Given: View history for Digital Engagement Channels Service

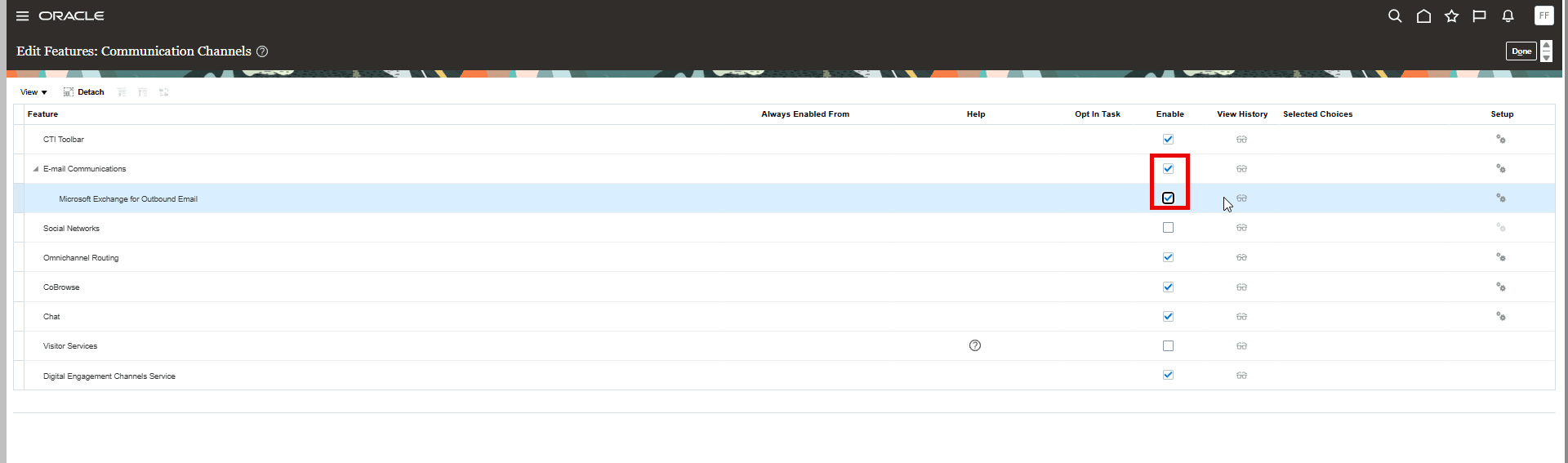Looking at the screenshot, I should click(x=1241, y=376).
